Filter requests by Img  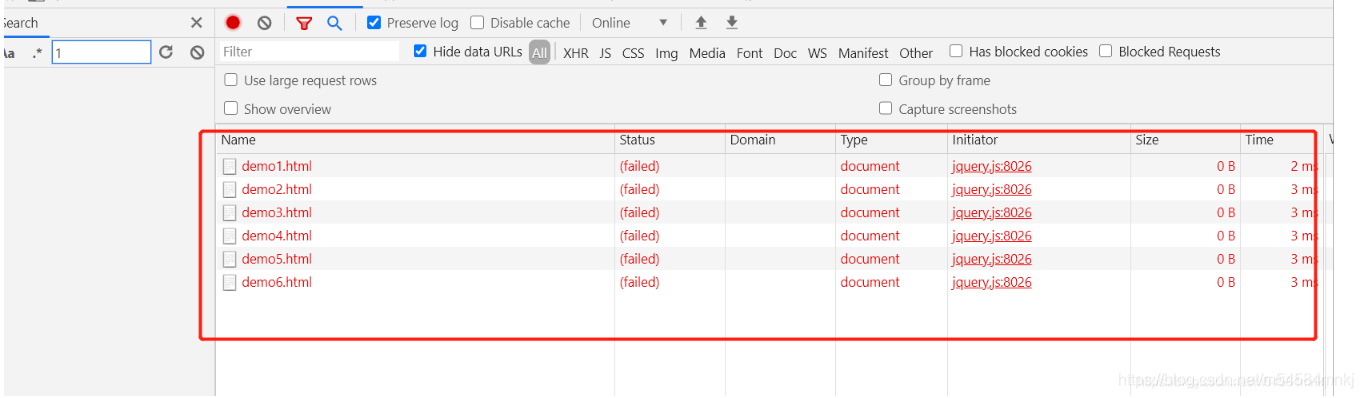pyautogui.click(x=667, y=53)
